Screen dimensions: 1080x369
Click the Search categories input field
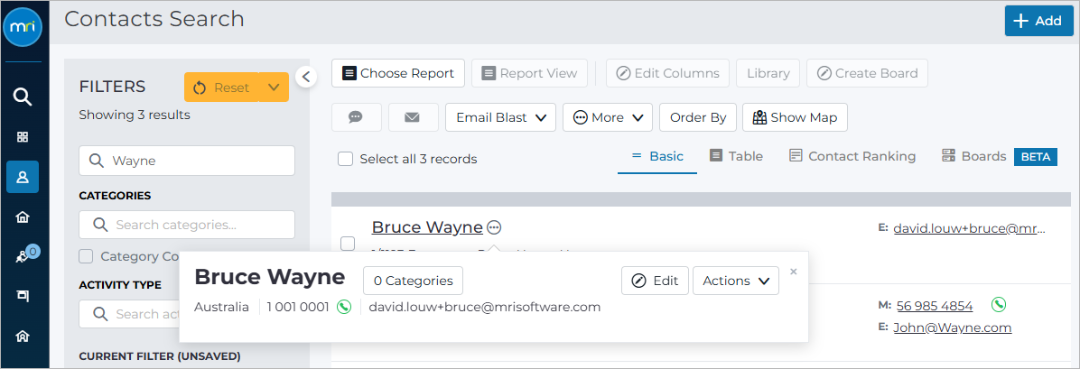[187, 224]
